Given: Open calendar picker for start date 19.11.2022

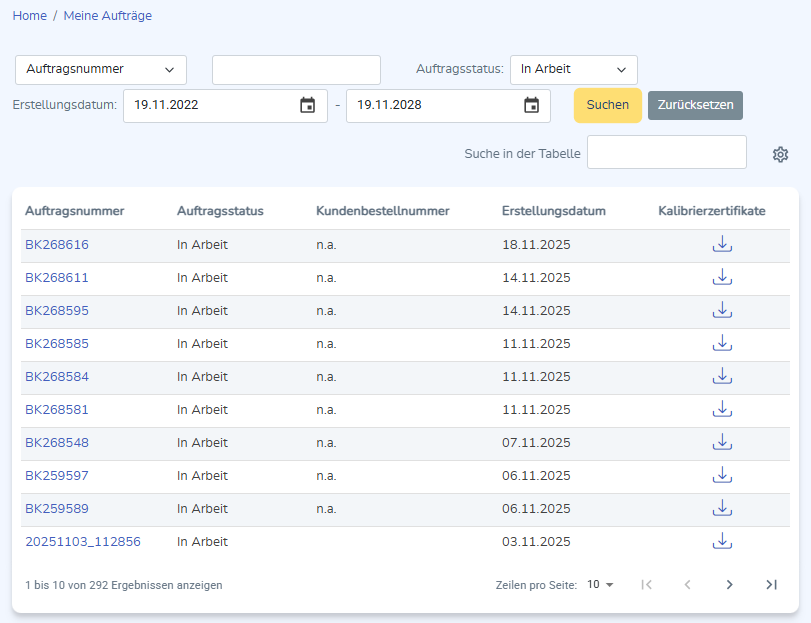Looking at the screenshot, I should (x=308, y=105).
